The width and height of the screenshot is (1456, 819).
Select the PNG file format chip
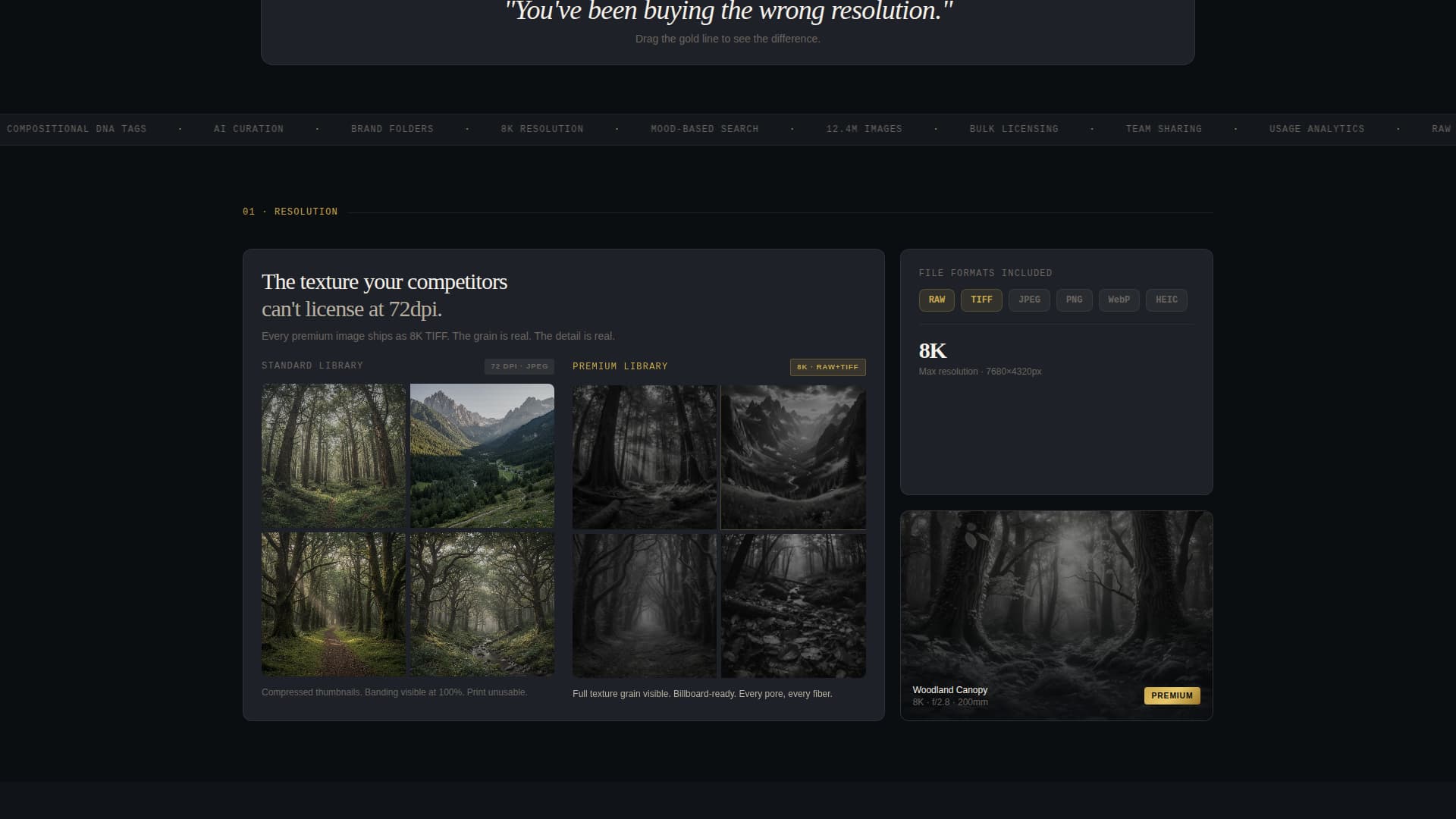pyautogui.click(x=1074, y=300)
